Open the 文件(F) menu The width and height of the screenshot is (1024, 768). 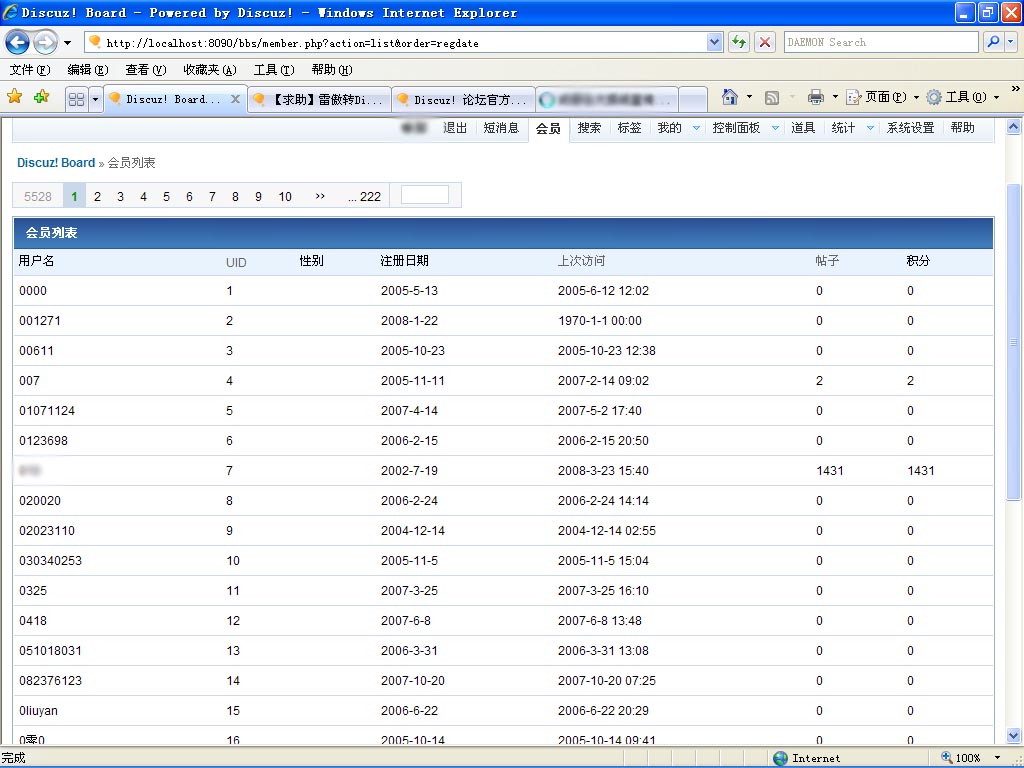click(x=30, y=70)
